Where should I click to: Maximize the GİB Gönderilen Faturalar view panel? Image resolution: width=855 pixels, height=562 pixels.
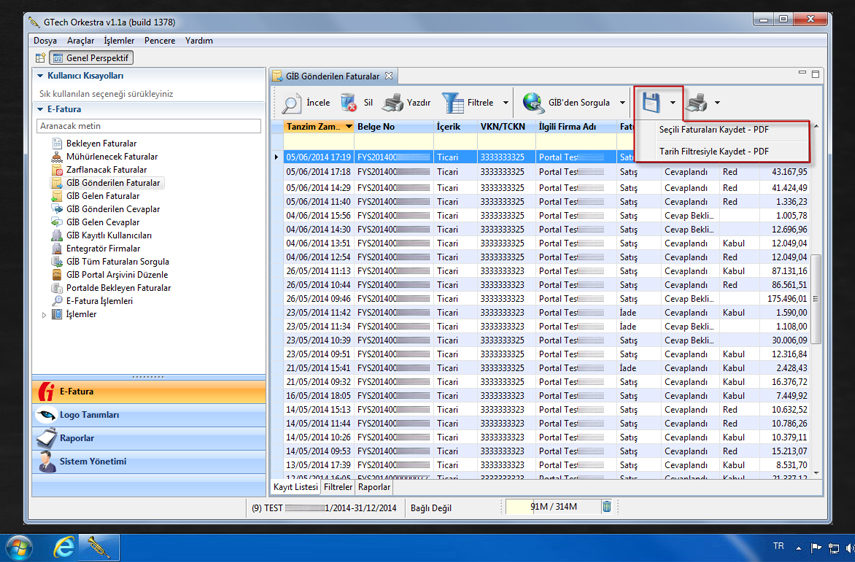click(815, 74)
